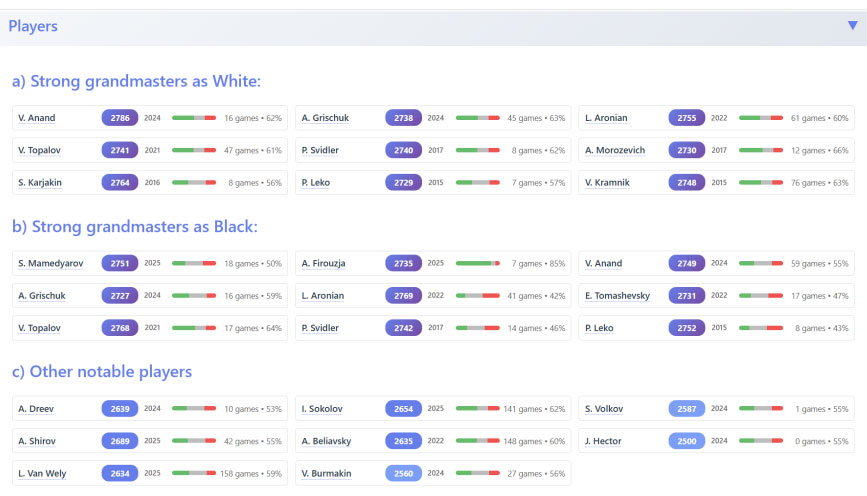This screenshot has height=496, width=867.
Task: Open A. Firouzja's player profile
Action: 326,264
